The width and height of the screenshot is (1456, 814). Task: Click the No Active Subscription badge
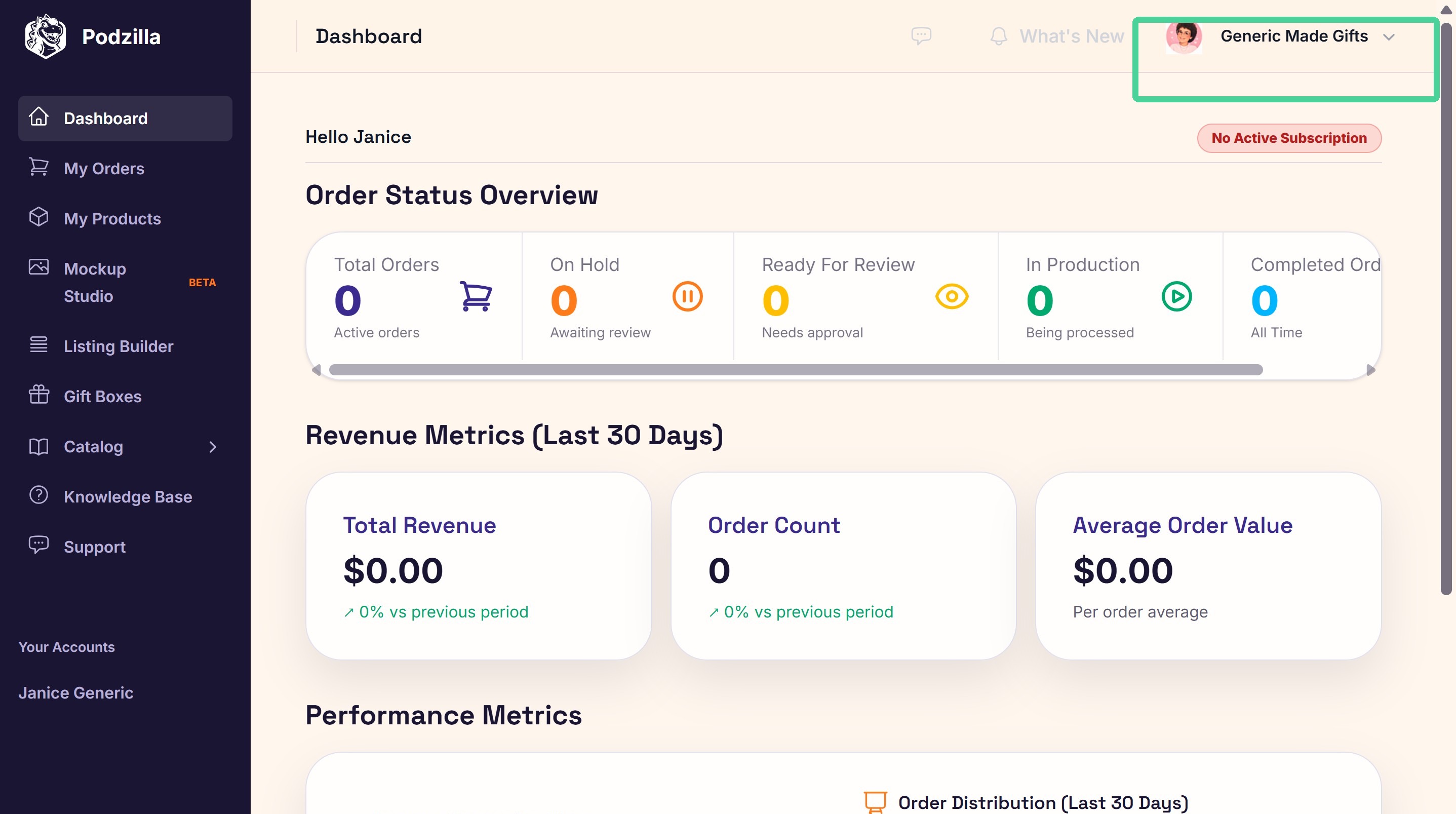click(x=1289, y=138)
